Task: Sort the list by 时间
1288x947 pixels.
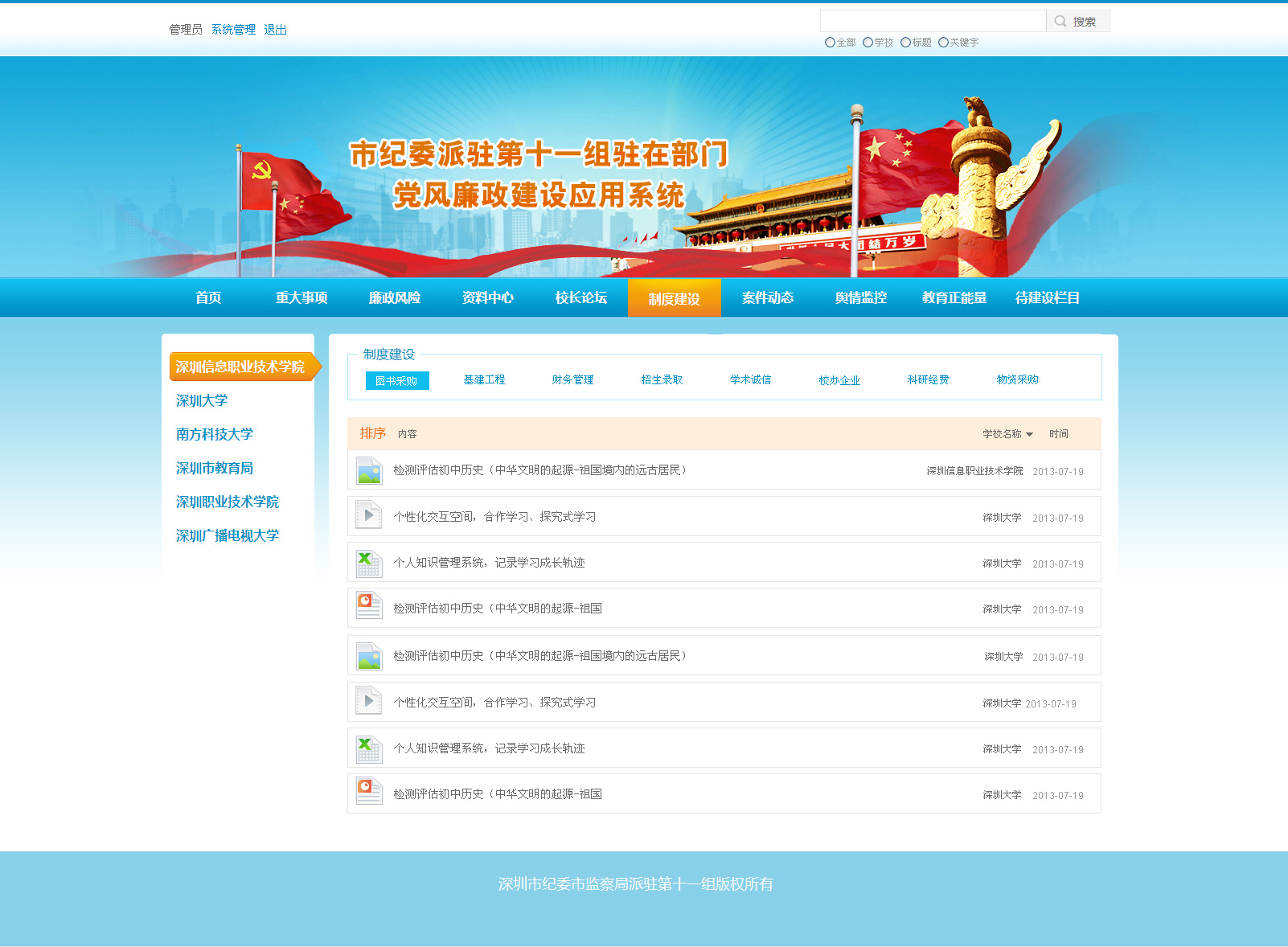Action: click(x=1058, y=434)
